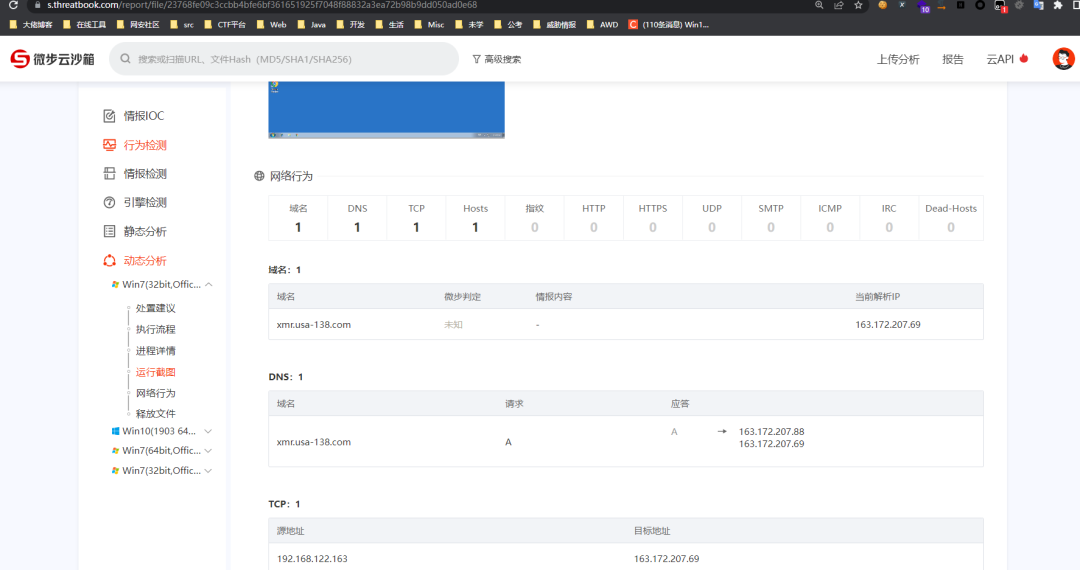Image resolution: width=1080 pixels, height=570 pixels.
Task: Switch to the DNS network tab
Action: coord(357,218)
